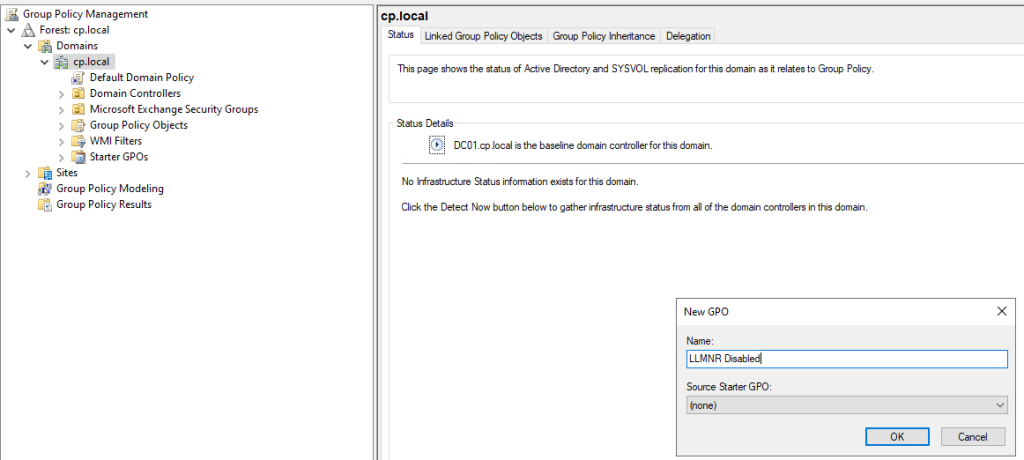Click the GPO Name text field
The image size is (1024, 460).
[x=845, y=359]
